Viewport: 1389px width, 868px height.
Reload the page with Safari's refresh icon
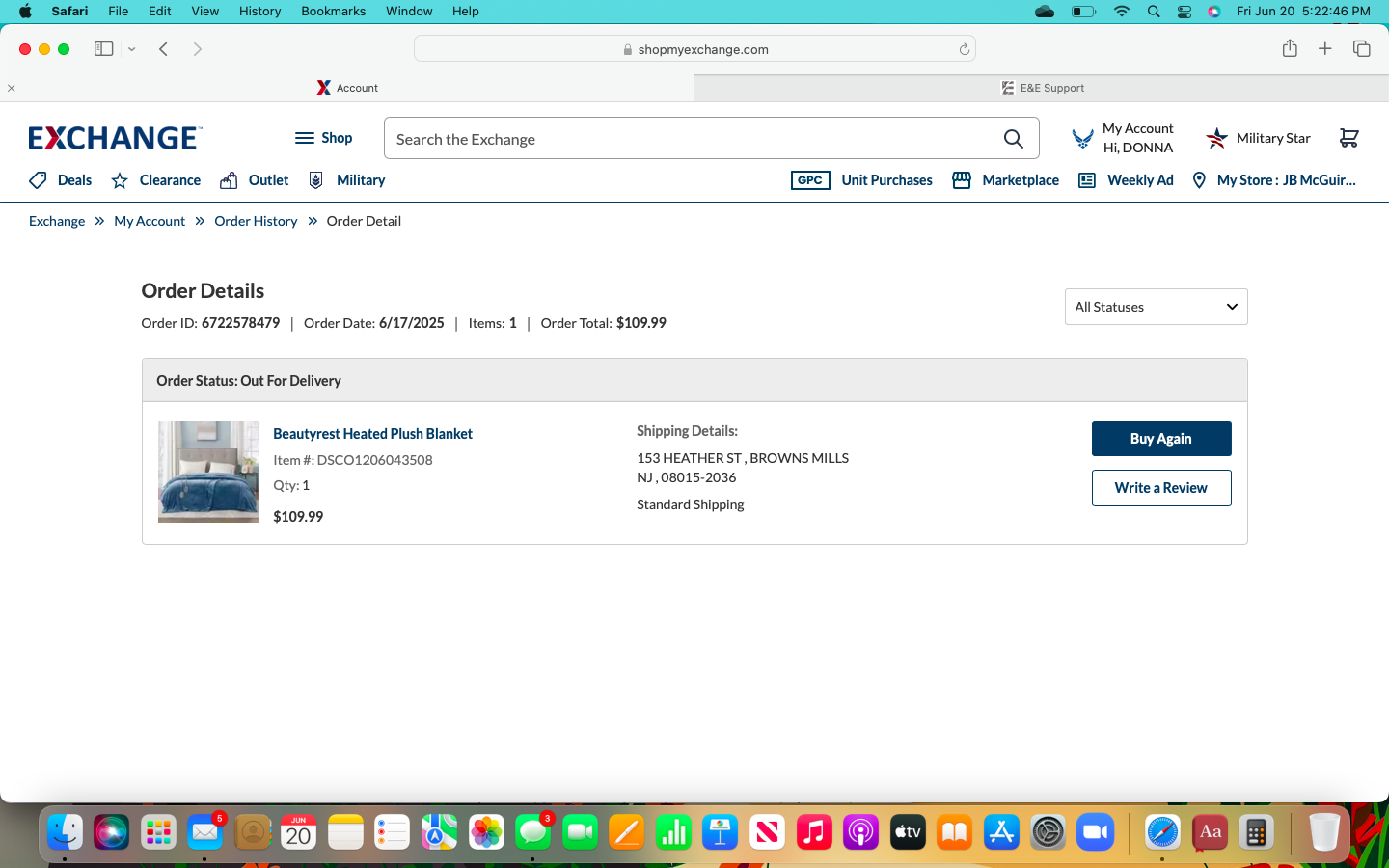click(x=964, y=49)
